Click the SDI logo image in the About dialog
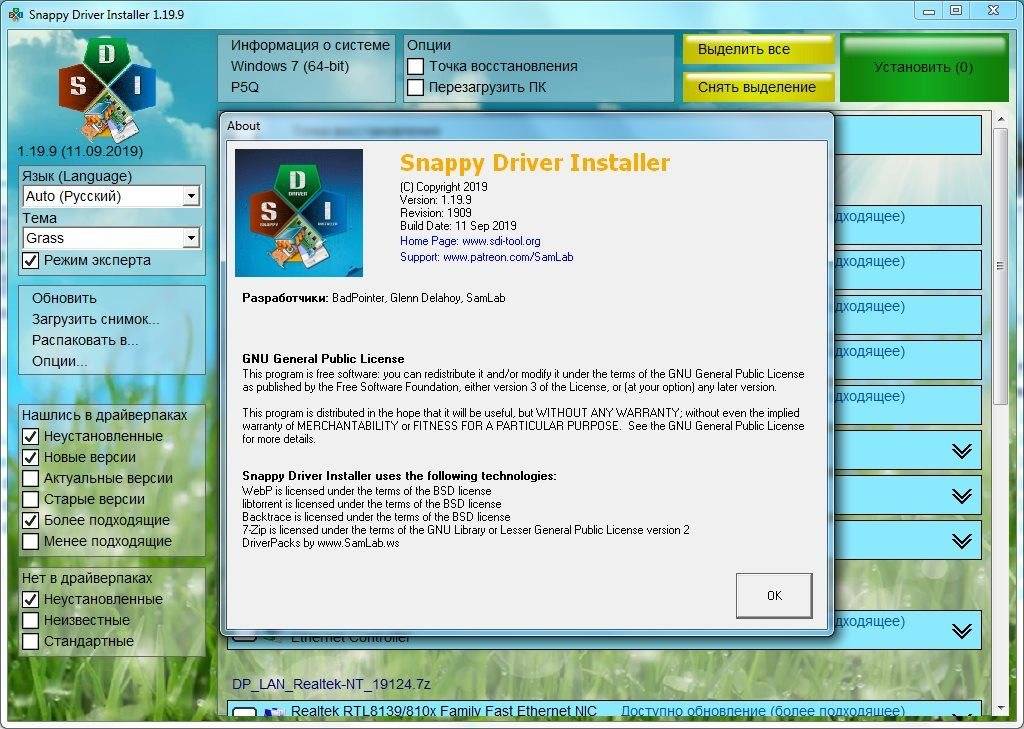The width and height of the screenshot is (1024, 729). pyautogui.click(x=298, y=212)
